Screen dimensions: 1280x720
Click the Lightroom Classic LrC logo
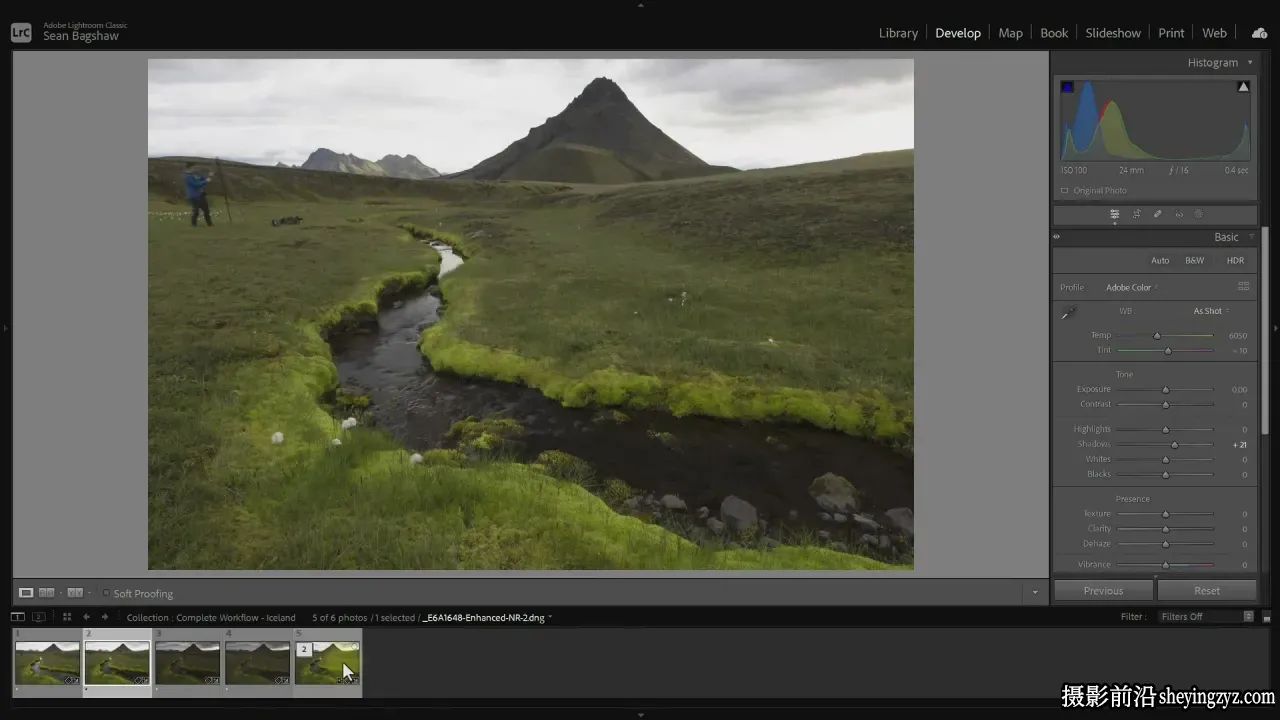point(21,32)
